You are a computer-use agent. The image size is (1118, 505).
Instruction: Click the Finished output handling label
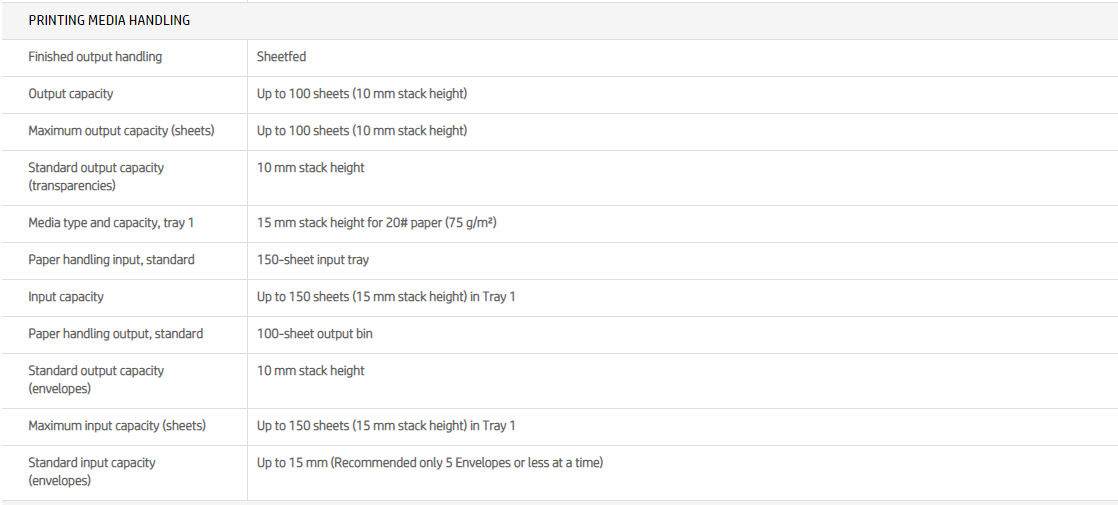95,57
